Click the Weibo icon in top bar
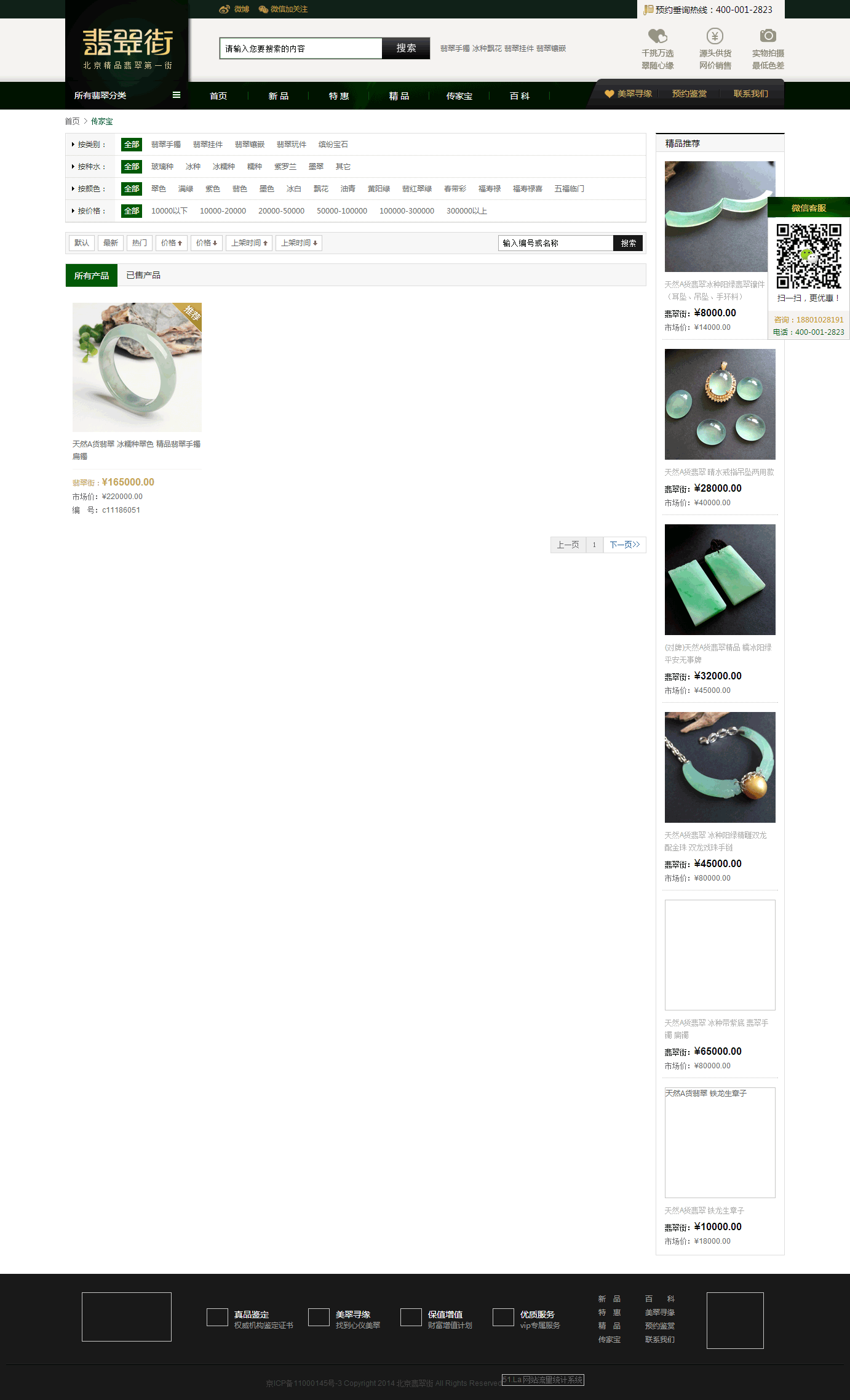Viewport: 850px width, 1400px height. (224, 9)
